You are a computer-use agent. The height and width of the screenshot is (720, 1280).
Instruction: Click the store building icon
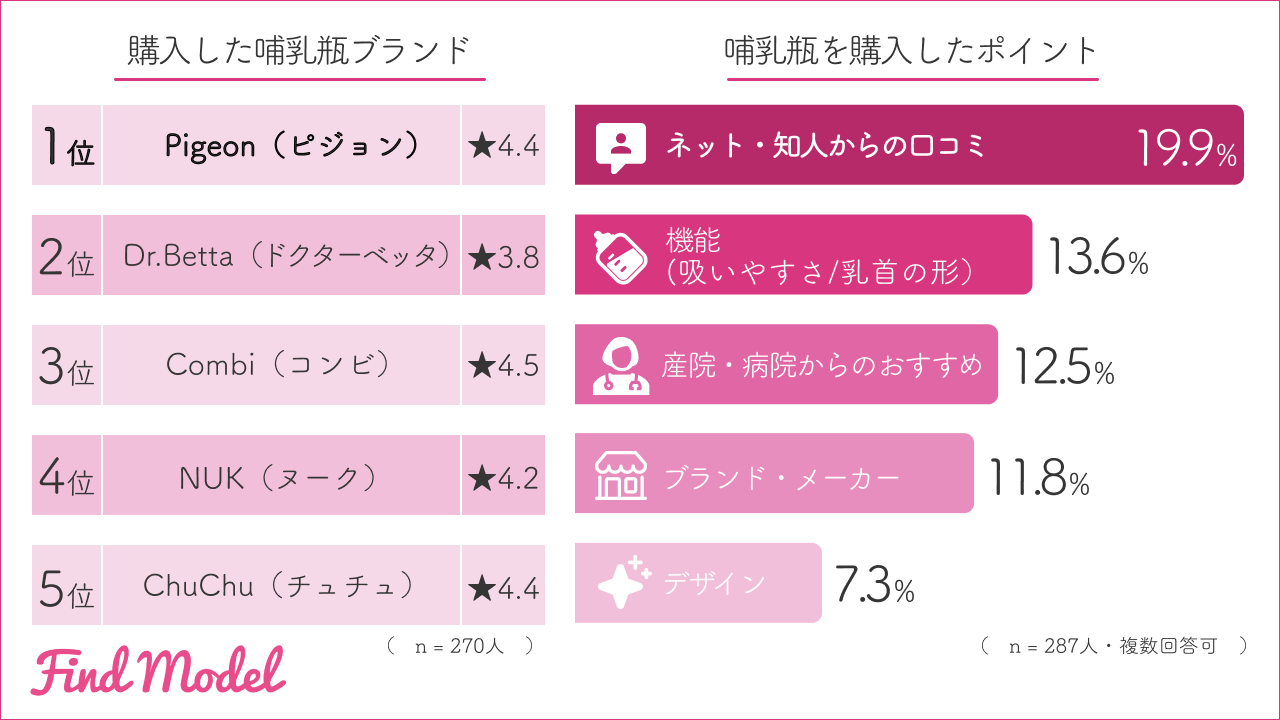click(x=621, y=474)
